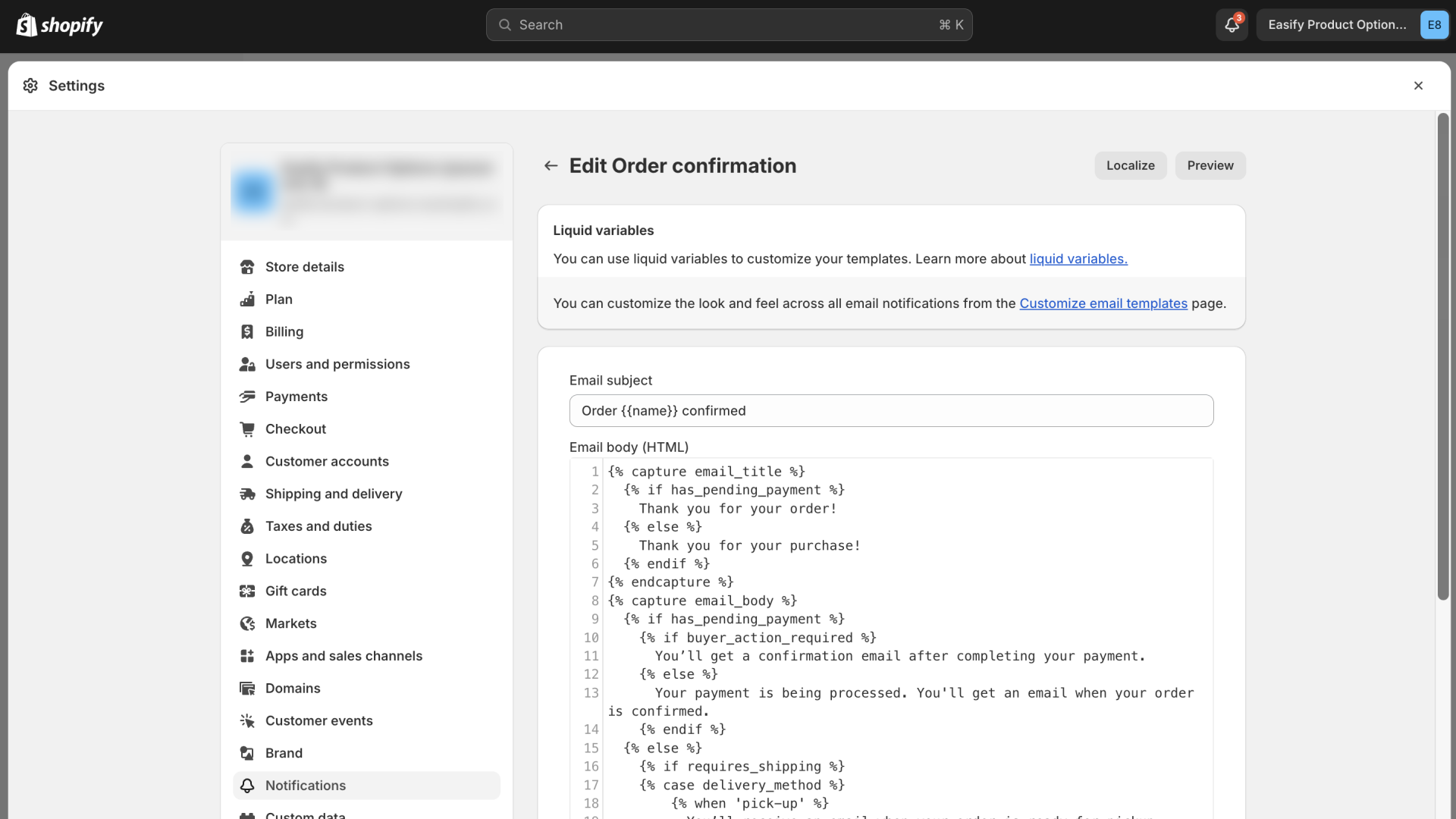
Task: Edit the Email subject field
Action: pyautogui.click(x=891, y=410)
